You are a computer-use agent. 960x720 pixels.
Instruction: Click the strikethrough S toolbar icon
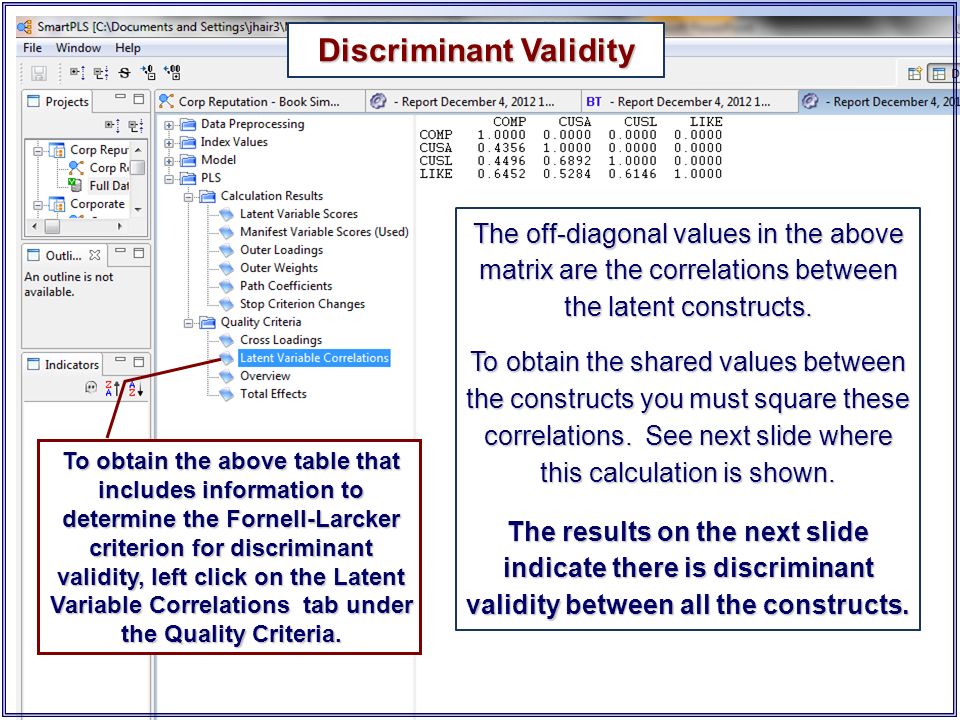tap(125, 73)
